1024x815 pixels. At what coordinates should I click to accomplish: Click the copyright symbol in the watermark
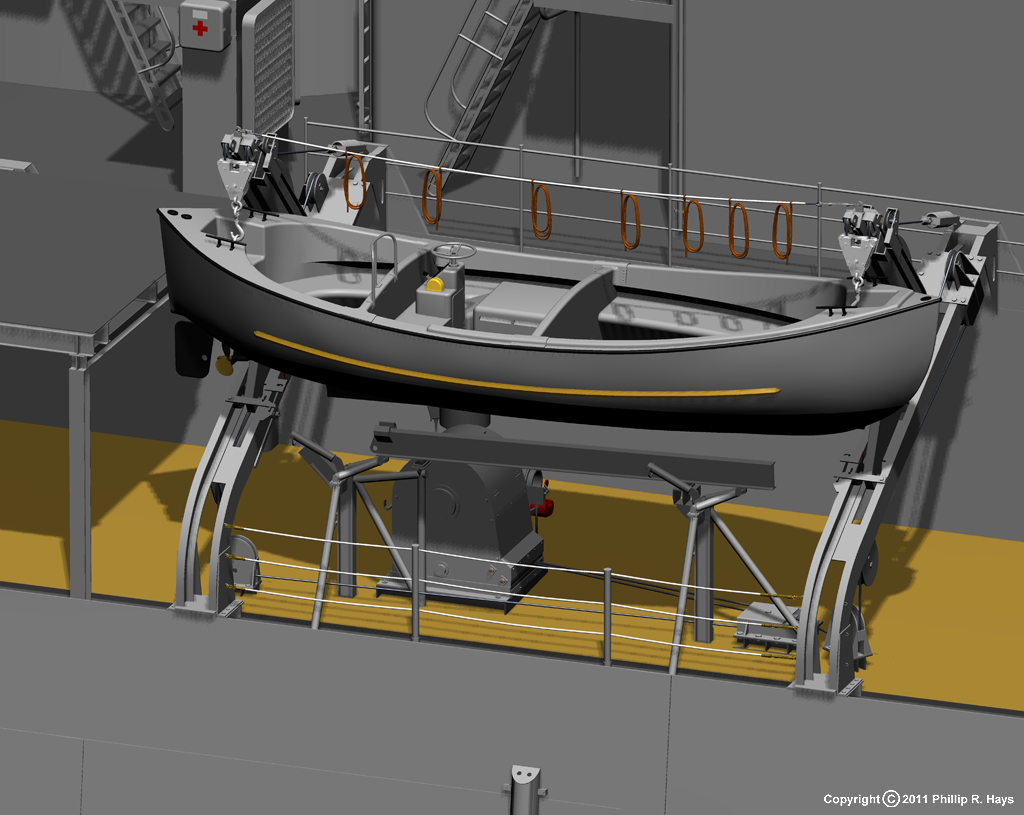point(891,799)
